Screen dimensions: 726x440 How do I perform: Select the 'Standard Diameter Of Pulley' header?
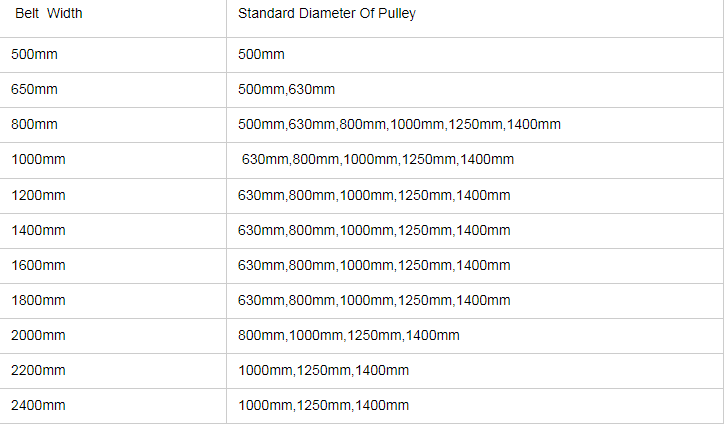(x=475, y=19)
